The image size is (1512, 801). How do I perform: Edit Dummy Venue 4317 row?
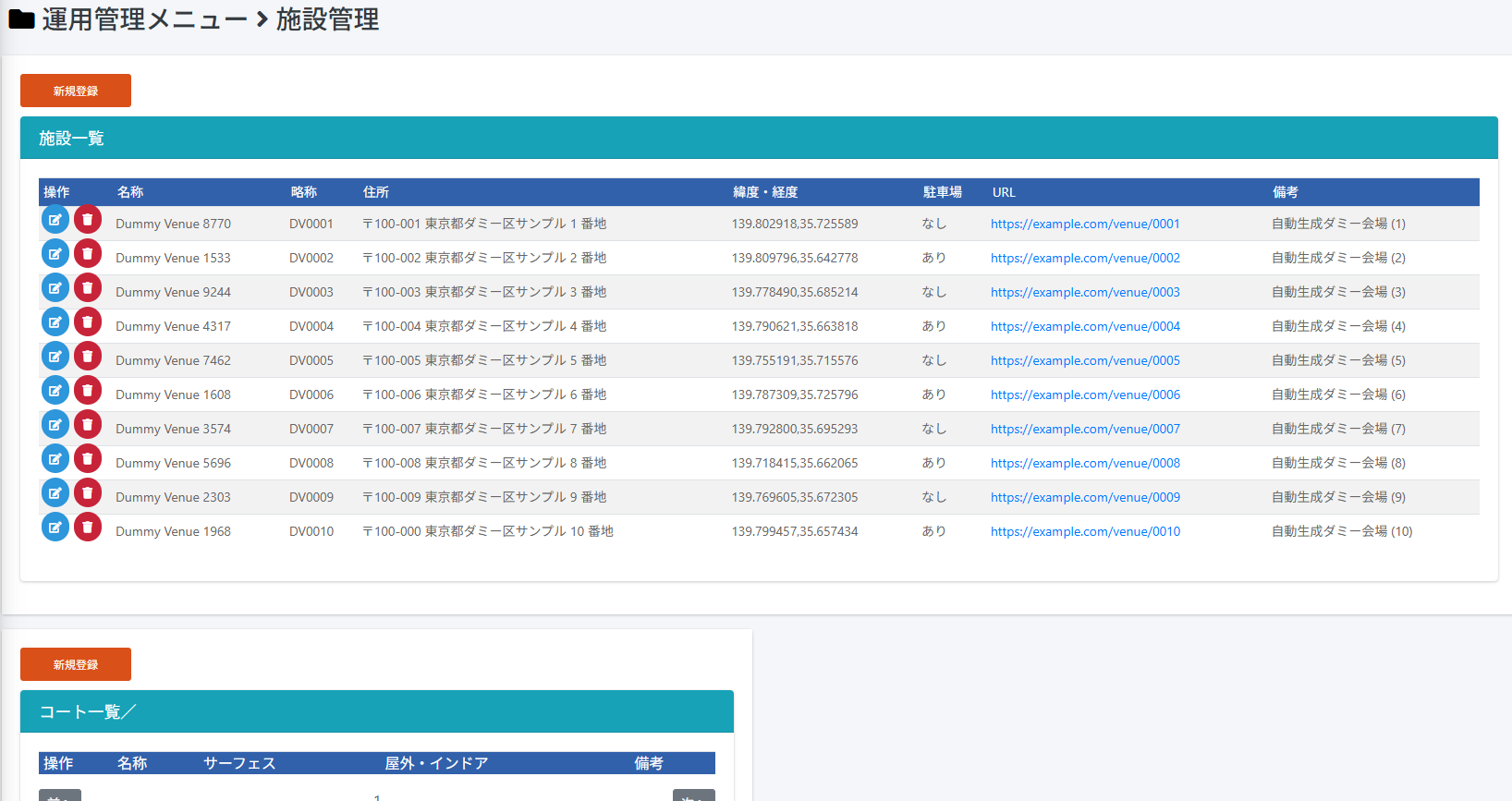pyautogui.click(x=55, y=322)
